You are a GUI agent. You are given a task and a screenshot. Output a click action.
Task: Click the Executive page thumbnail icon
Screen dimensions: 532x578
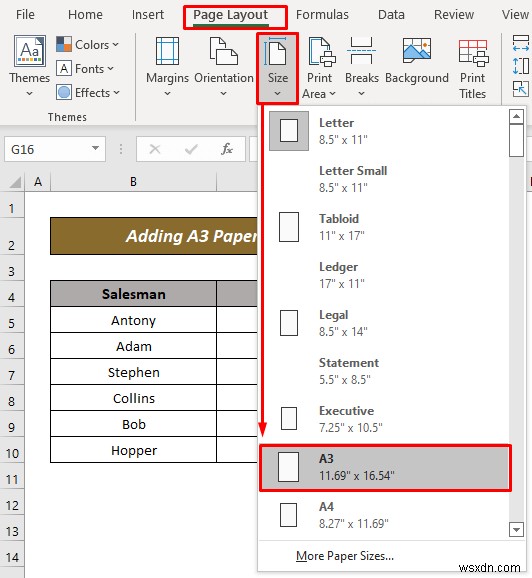[289, 418]
